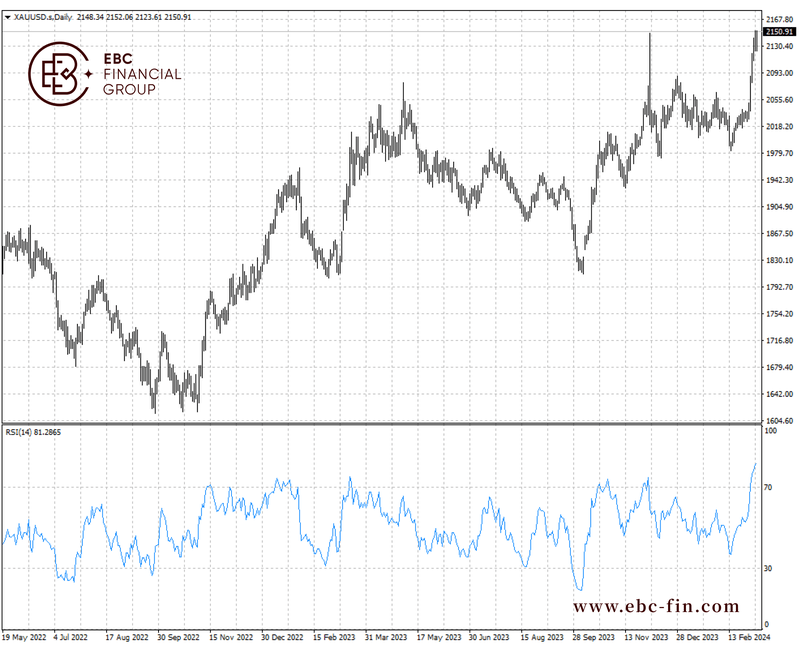Click the 15 Feb 2023 date label
This screenshot has height=655, width=800.
point(335,636)
